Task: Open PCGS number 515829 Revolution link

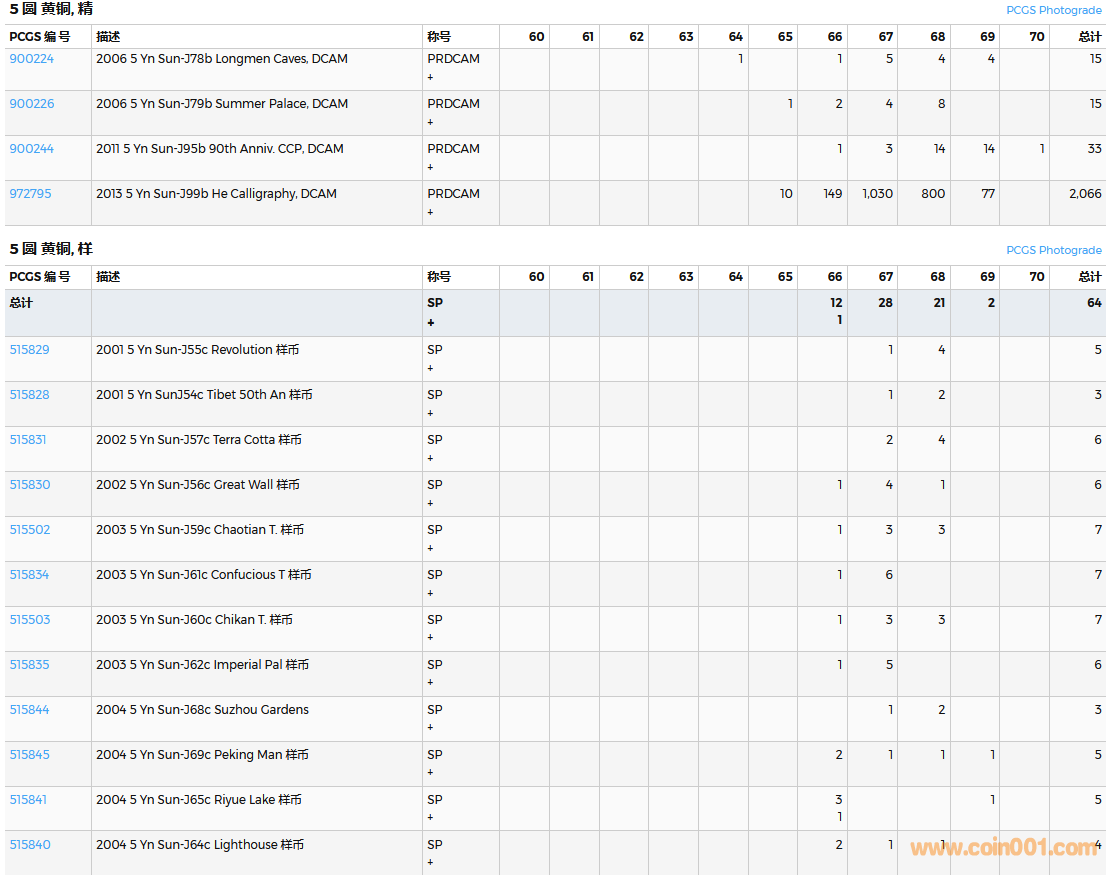Action: (30, 350)
